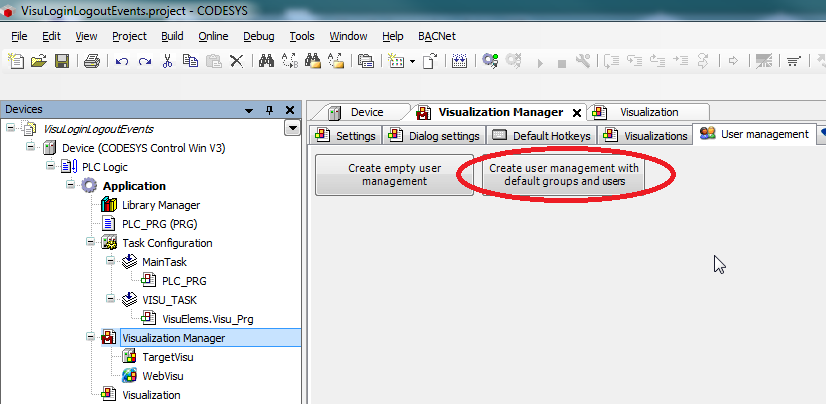Pin the Devices panel
The height and width of the screenshot is (404, 826).
click(x=269, y=110)
